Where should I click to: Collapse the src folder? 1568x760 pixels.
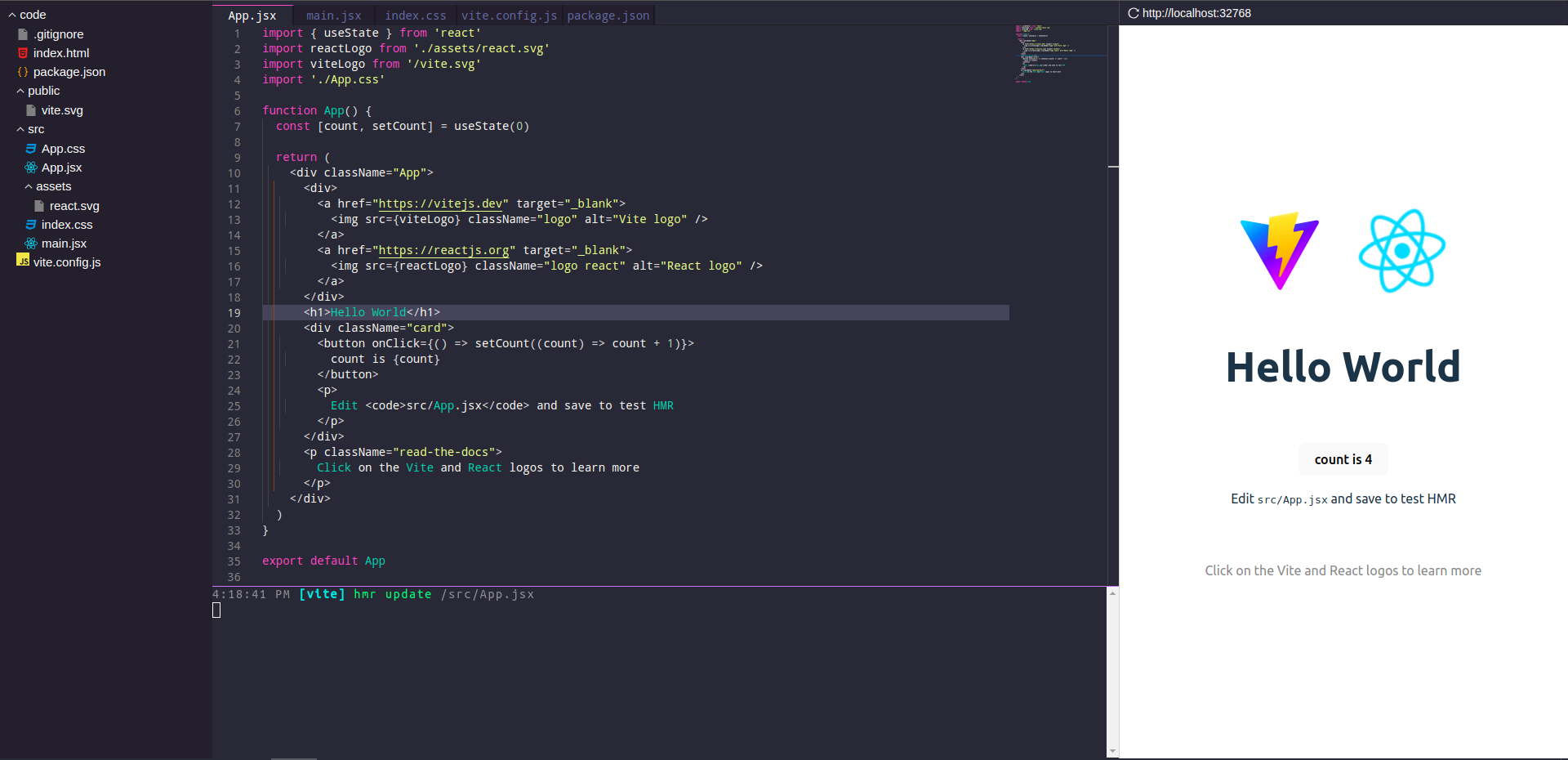tap(20, 129)
